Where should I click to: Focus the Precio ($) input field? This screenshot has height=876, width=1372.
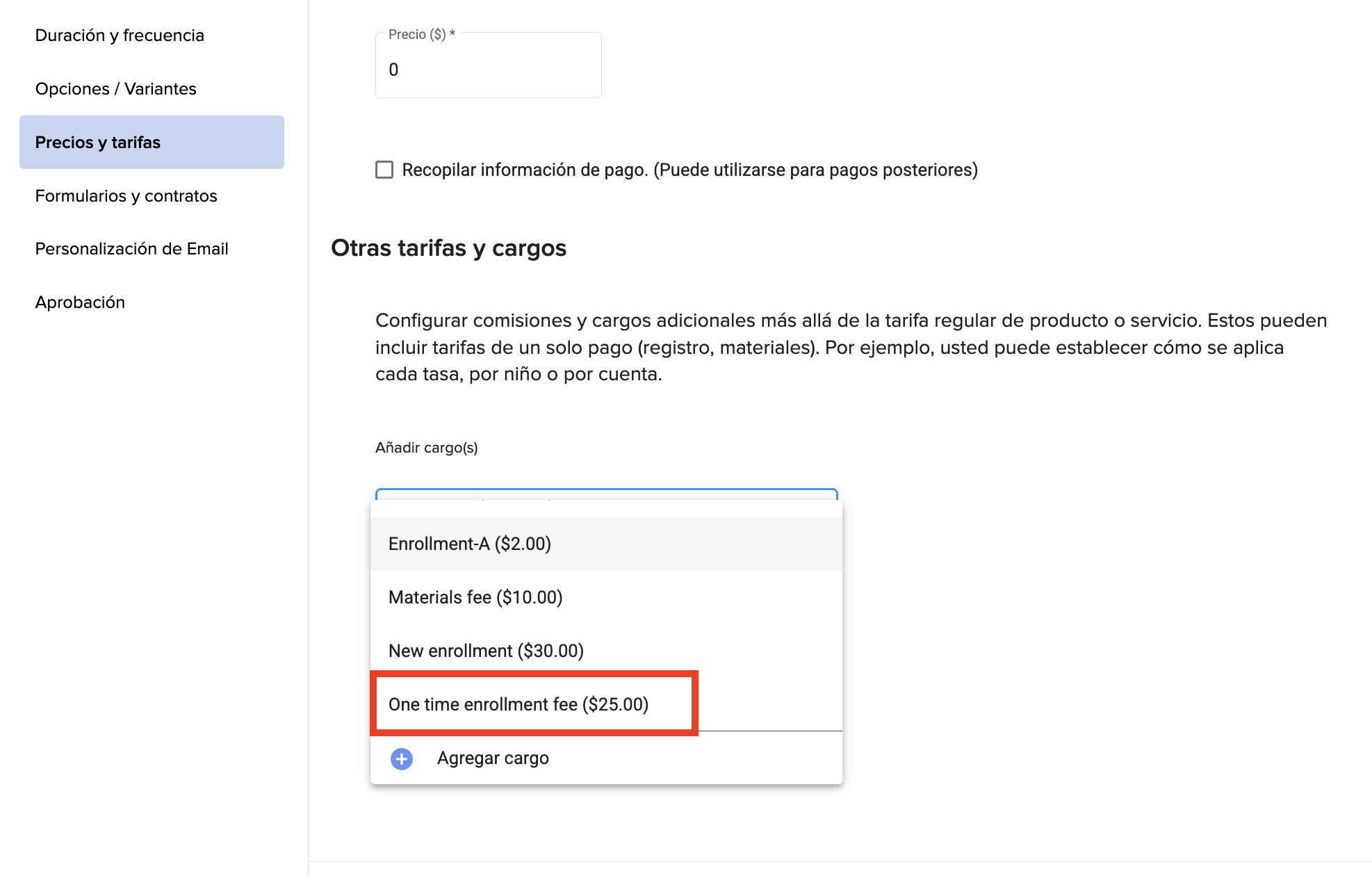point(488,70)
